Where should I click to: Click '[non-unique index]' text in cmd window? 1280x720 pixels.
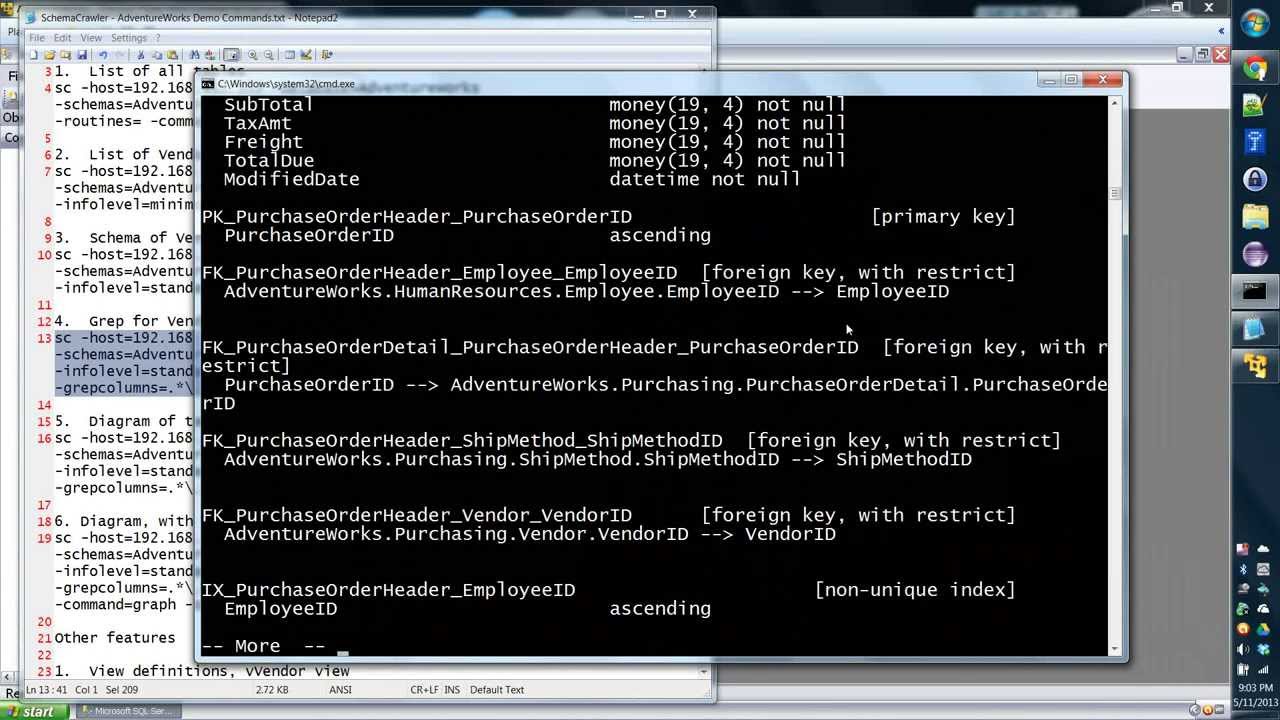915,590
